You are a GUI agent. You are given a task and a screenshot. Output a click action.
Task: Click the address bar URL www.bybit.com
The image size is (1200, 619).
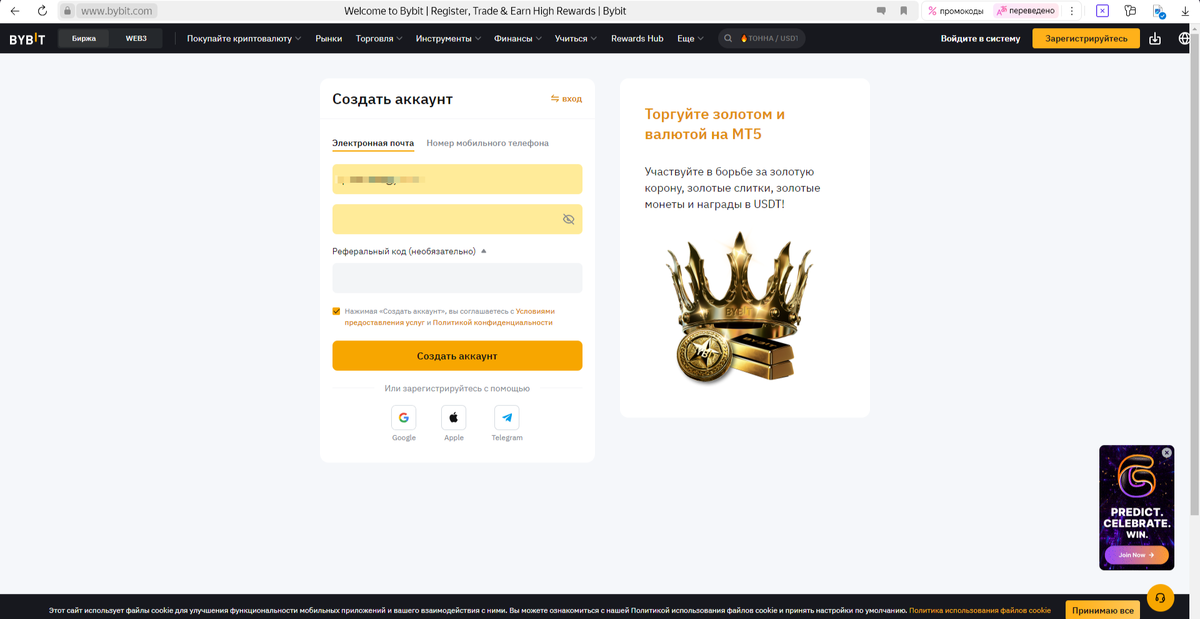tap(116, 11)
